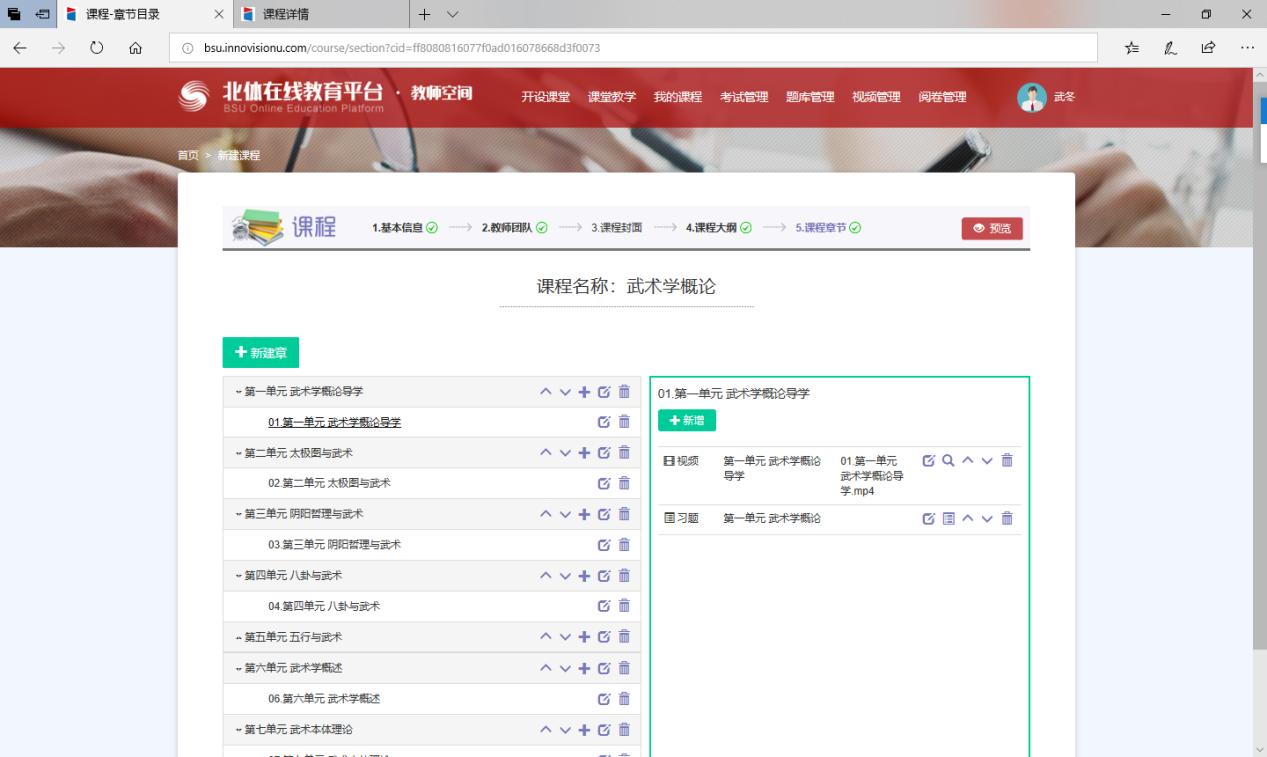Viewport: 1267px width, 757px height.
Task: Edit the 视频 resource entry
Action: [928, 461]
